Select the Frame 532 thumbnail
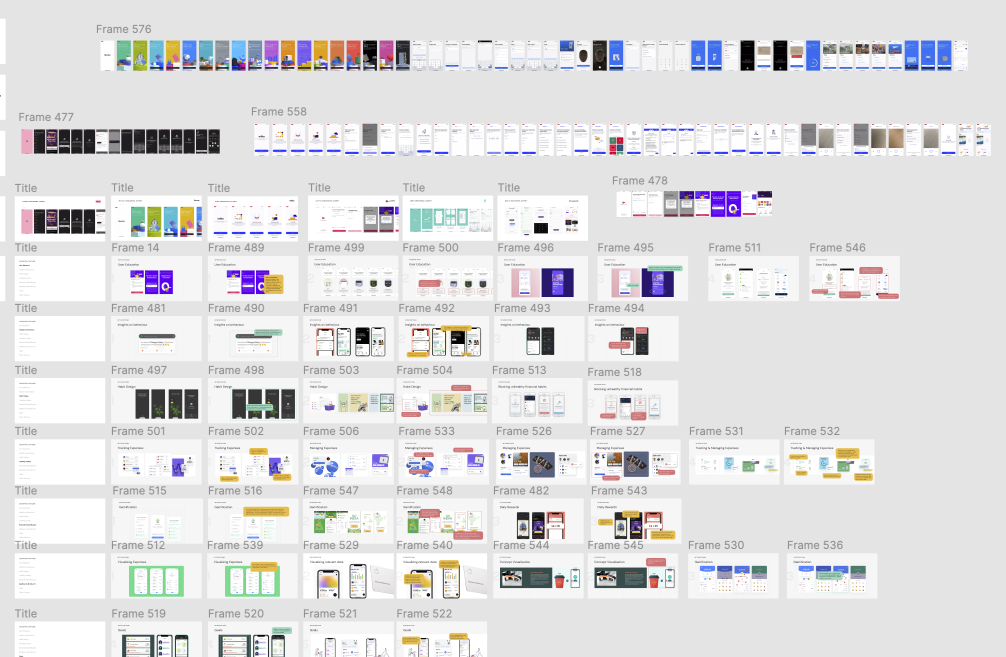Screen dimensions: 1006x657 [829, 461]
